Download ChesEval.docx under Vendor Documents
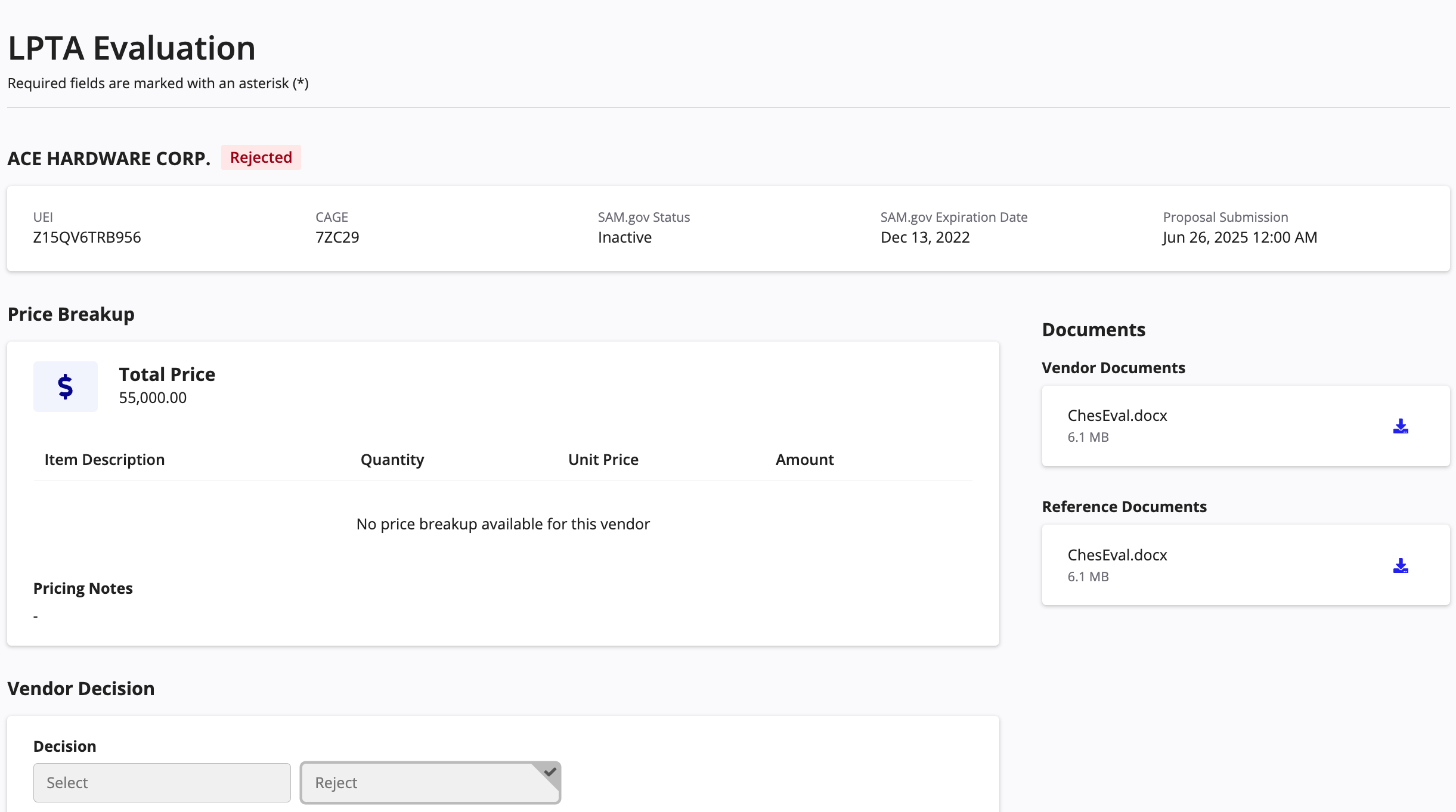 1401,426
